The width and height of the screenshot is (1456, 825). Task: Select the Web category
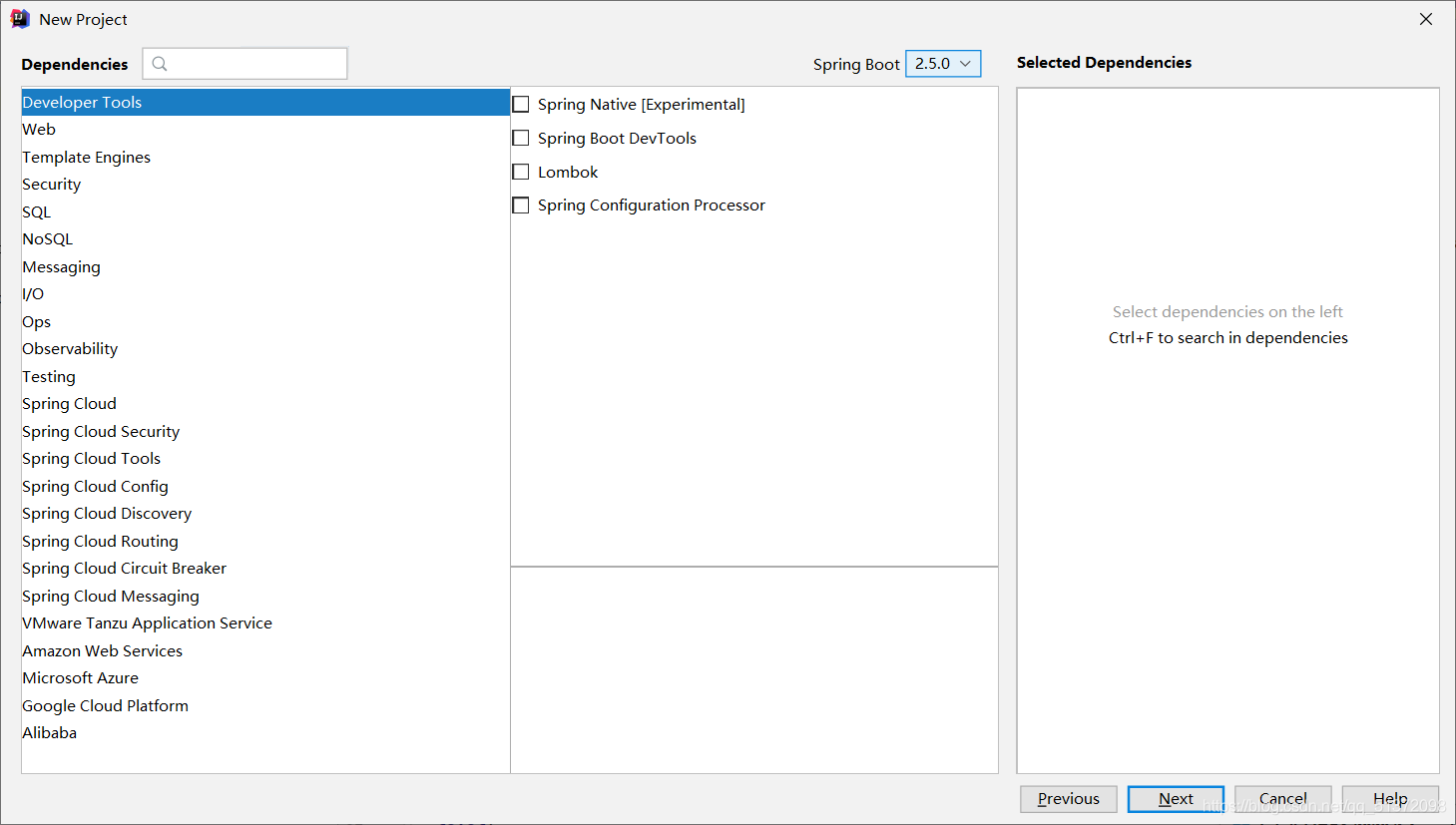click(x=40, y=130)
